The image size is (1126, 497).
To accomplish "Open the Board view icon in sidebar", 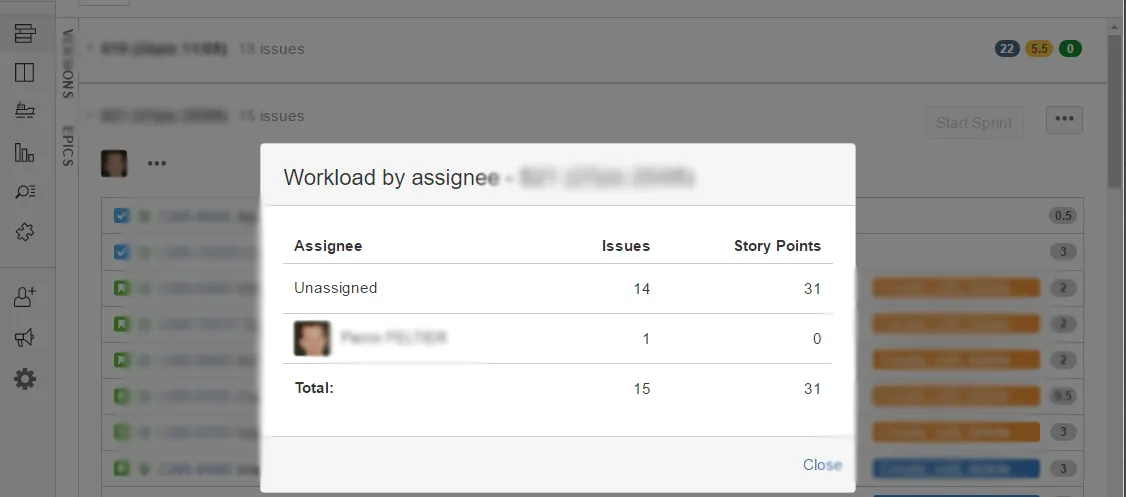I will tap(24, 73).
